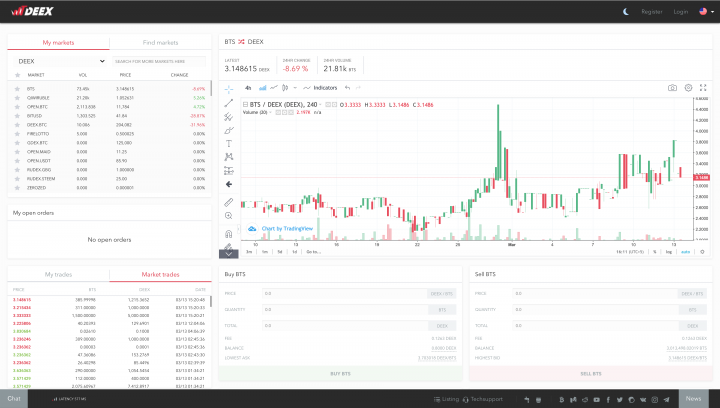Favorite the OPEN.BTC market star
The height and width of the screenshot is (408, 720).
[17, 107]
